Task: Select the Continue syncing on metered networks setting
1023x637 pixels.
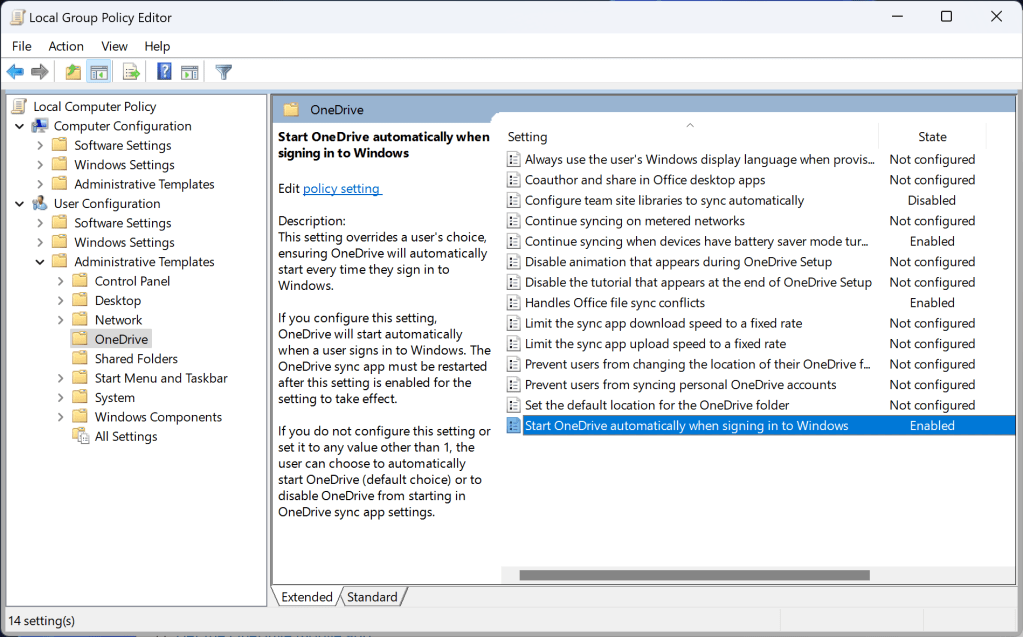Action: click(x=628, y=220)
